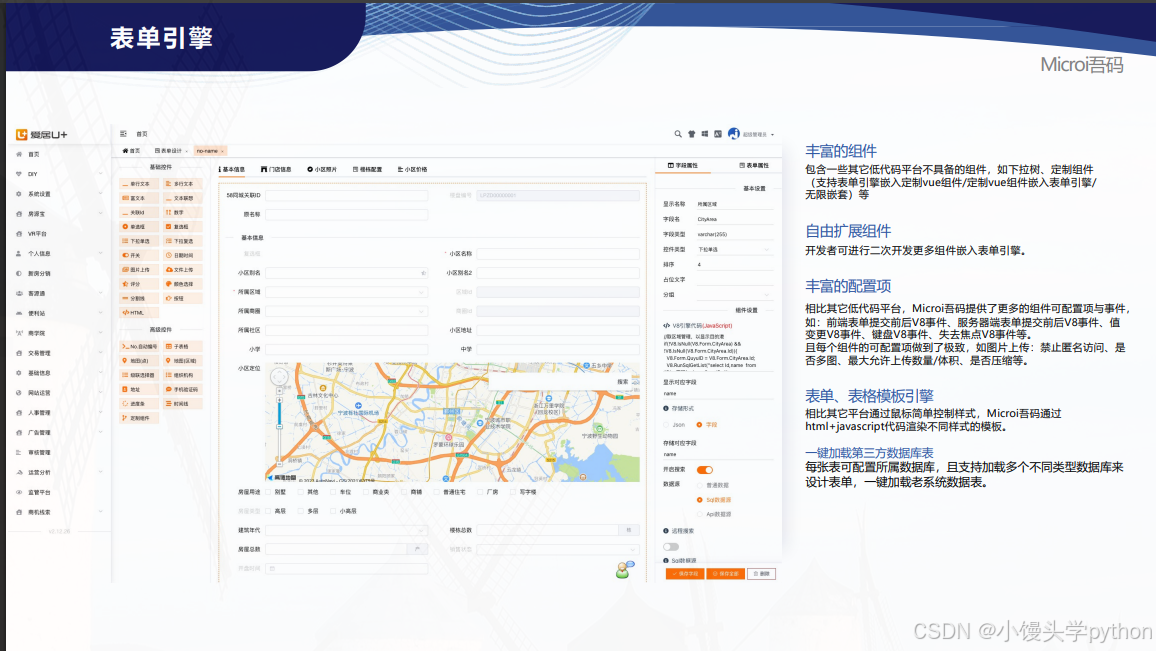Image resolution: width=1156 pixels, height=651 pixels.
Task: Add the 时间线 timeline component
Action: click(183, 404)
